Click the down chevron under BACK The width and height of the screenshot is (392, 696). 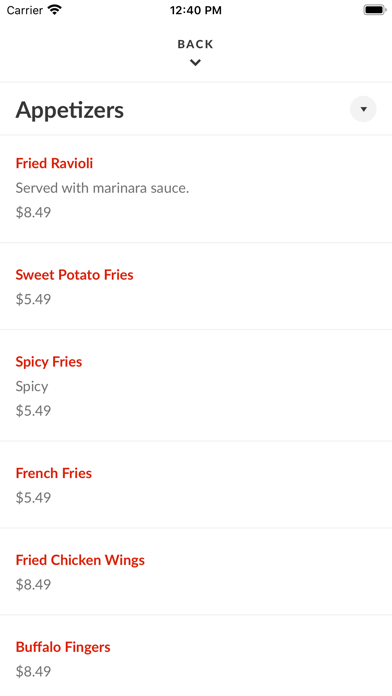tap(195, 63)
